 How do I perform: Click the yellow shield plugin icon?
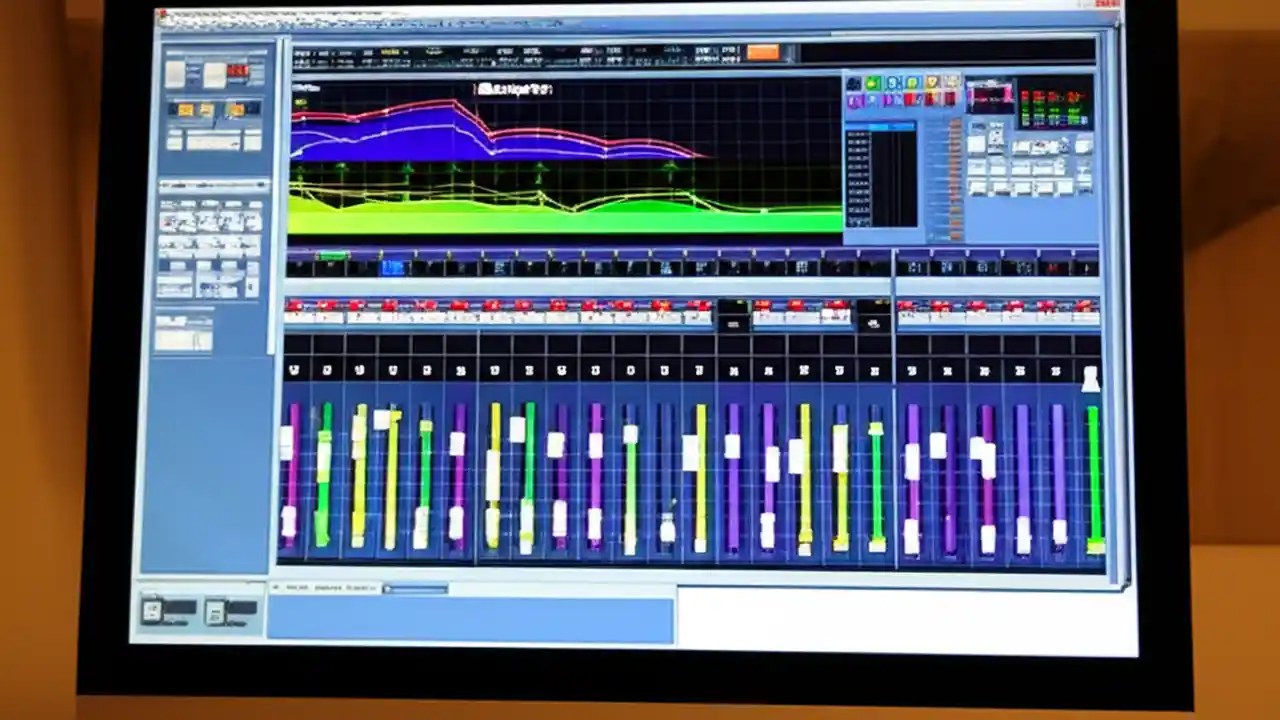931,81
